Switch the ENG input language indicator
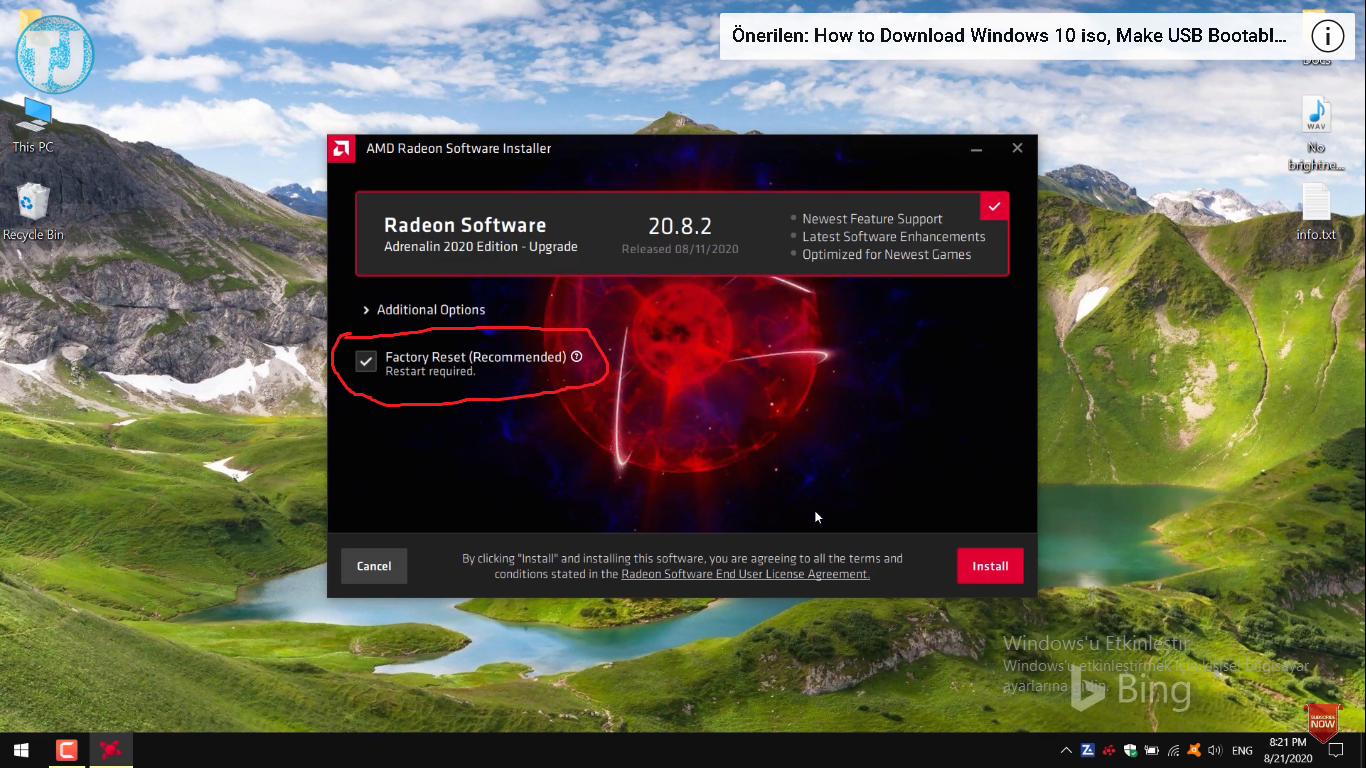 click(x=1242, y=751)
